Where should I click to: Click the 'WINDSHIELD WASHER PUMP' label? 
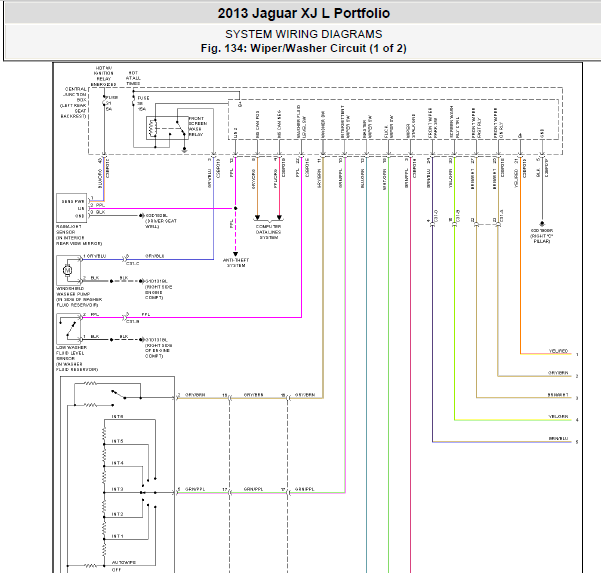click(73, 291)
